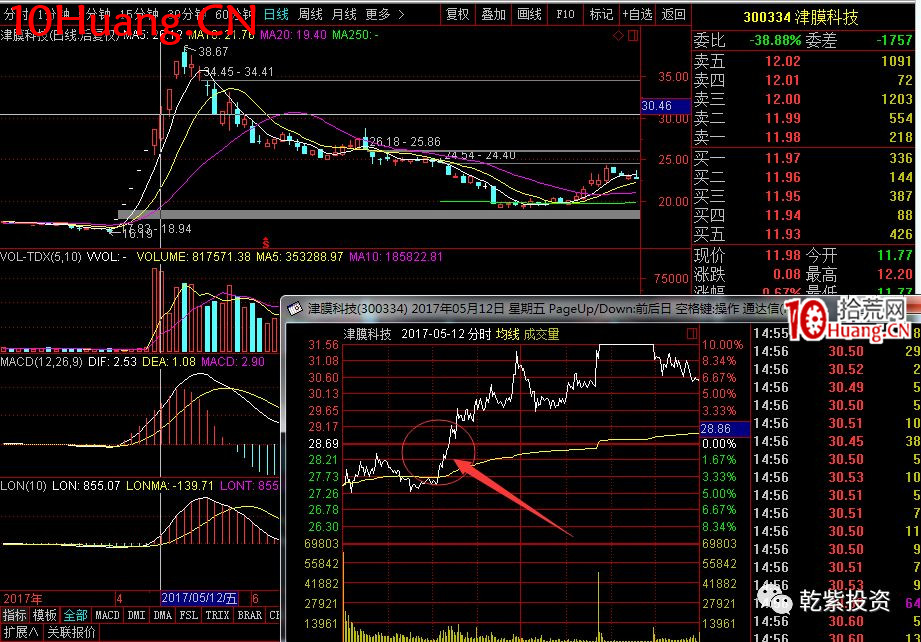
Task: Select the 买三 11.95 order row
Action: coord(804,196)
